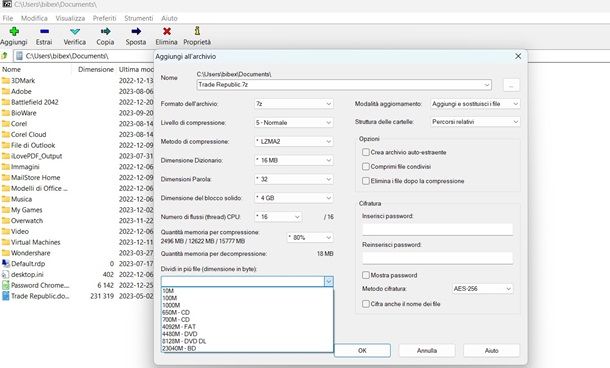Select the 4480M - DVD option
The image size is (610, 368).
[x=247, y=334]
